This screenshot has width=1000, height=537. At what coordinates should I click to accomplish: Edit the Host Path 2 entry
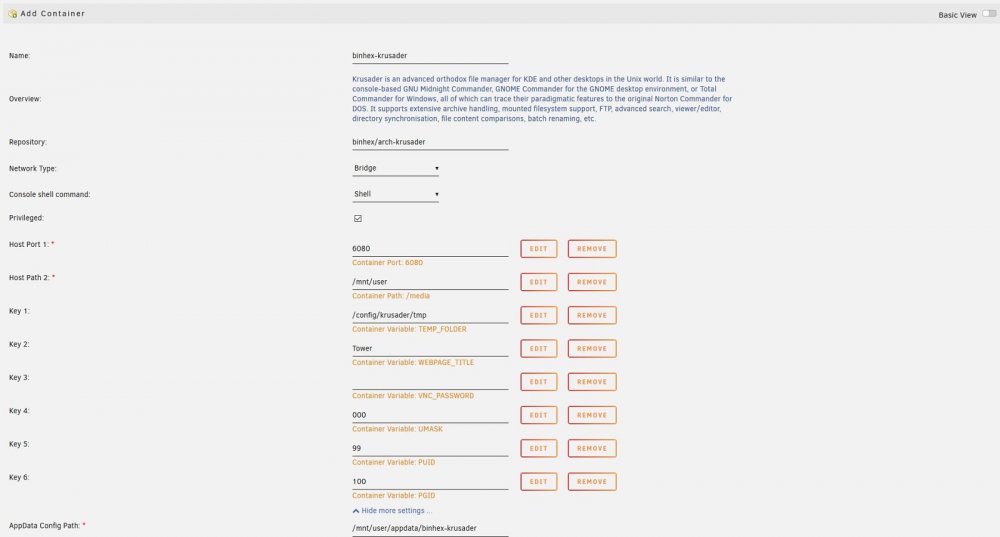point(539,282)
